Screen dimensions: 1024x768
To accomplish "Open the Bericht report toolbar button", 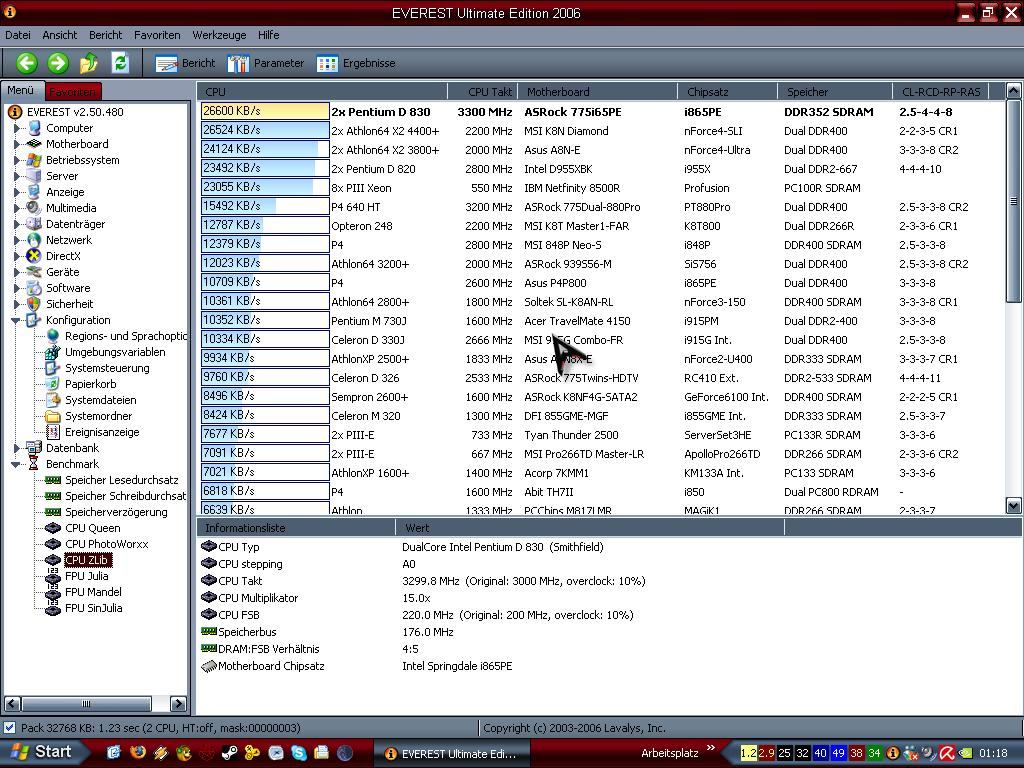I will (x=185, y=63).
